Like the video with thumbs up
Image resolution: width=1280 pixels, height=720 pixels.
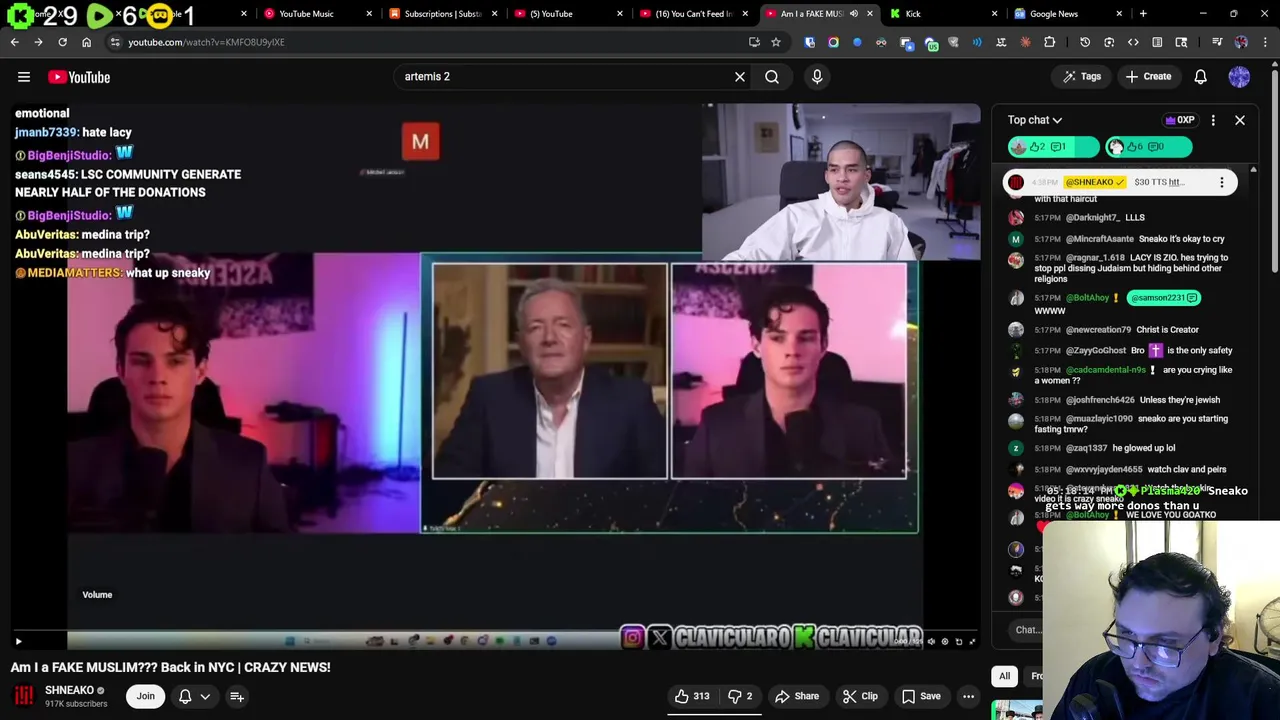tap(692, 696)
